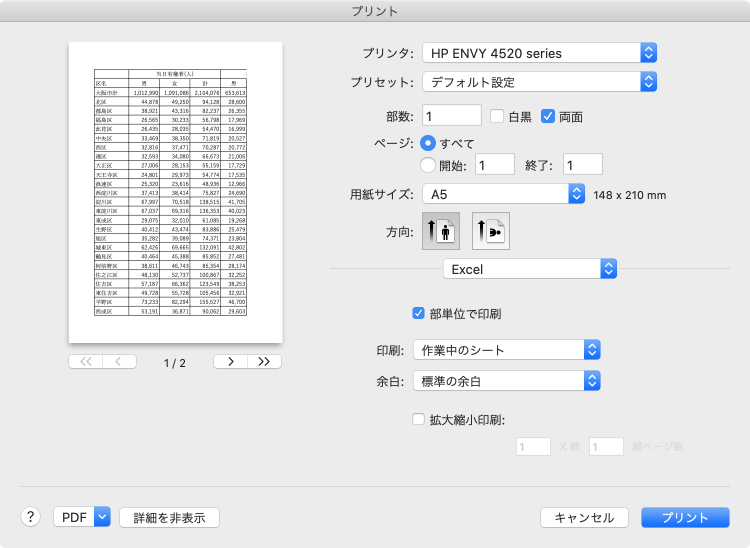The width and height of the screenshot is (750, 548).
Task: Jump to last preview page
Action: point(264,362)
